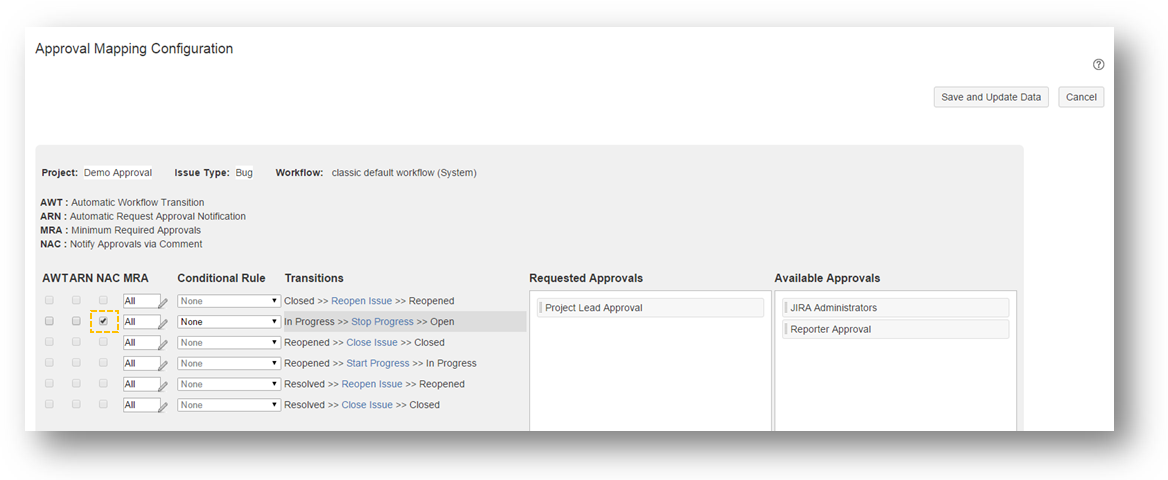
Task: Click MRA pencil icon for Resolved-Close Issue row
Action: click(x=163, y=407)
